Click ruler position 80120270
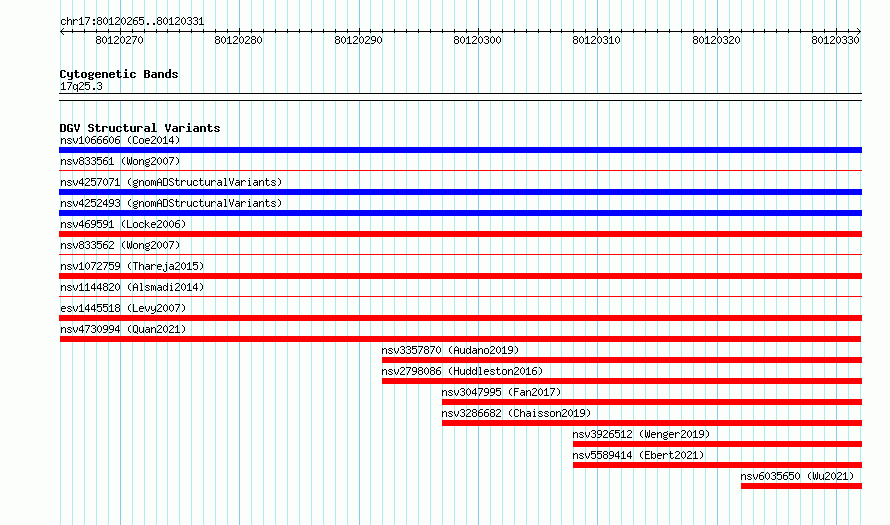 click(119, 40)
